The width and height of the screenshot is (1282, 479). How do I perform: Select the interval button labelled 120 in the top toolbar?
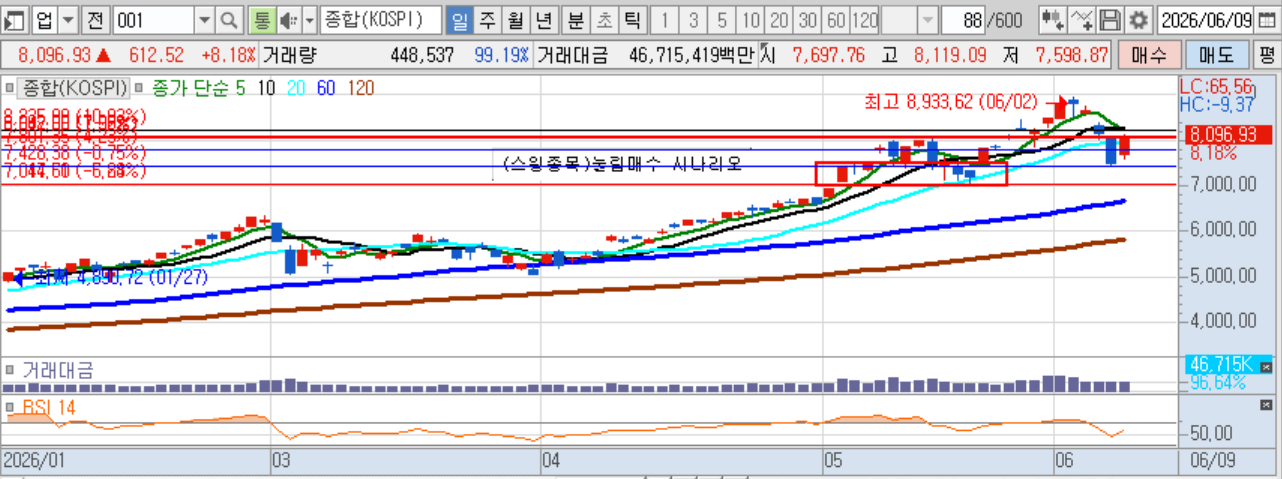point(866,19)
